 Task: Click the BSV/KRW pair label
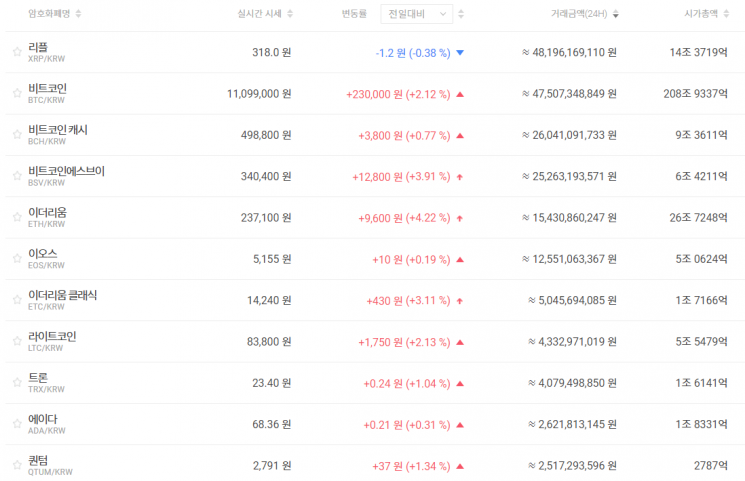tap(46, 183)
